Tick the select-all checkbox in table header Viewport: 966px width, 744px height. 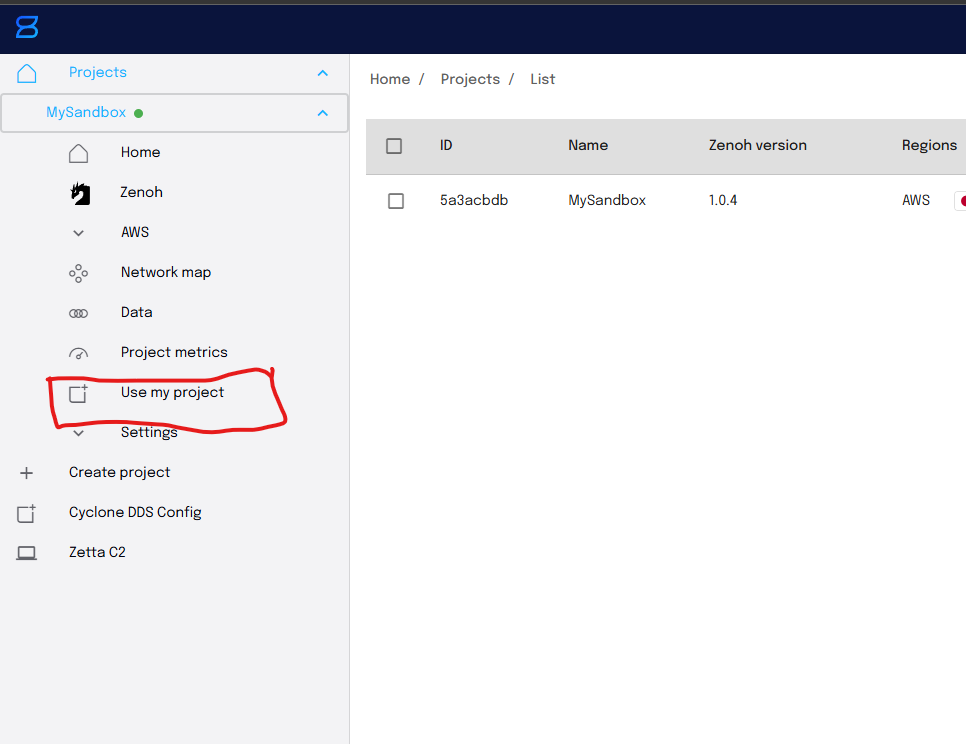pyautogui.click(x=394, y=146)
